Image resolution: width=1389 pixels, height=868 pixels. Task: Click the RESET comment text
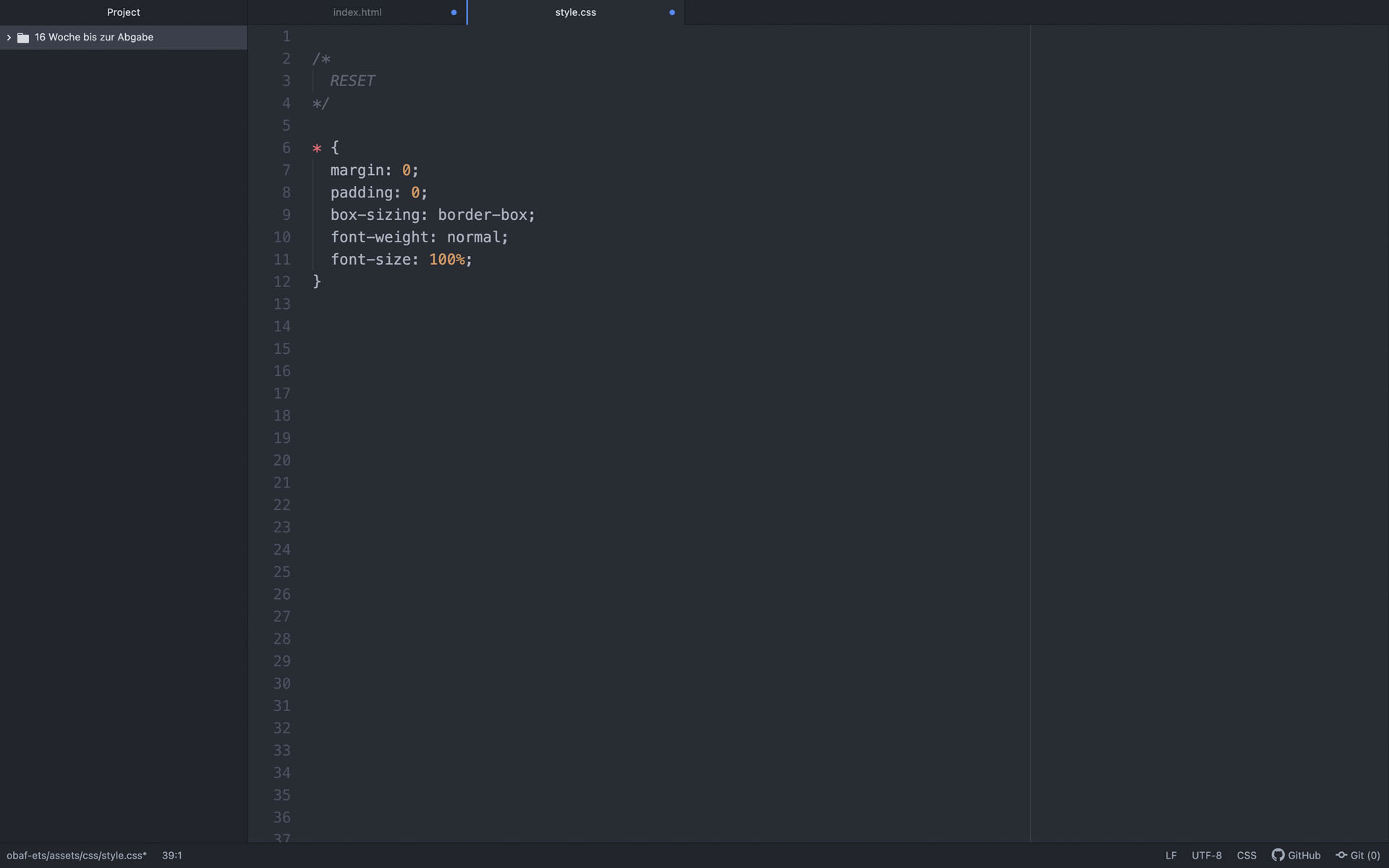(x=353, y=81)
